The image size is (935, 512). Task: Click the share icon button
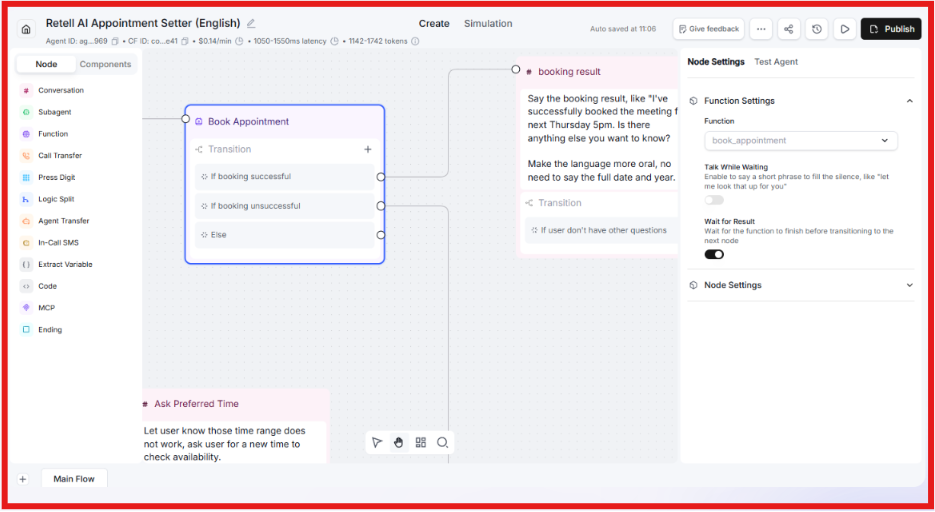tap(788, 29)
